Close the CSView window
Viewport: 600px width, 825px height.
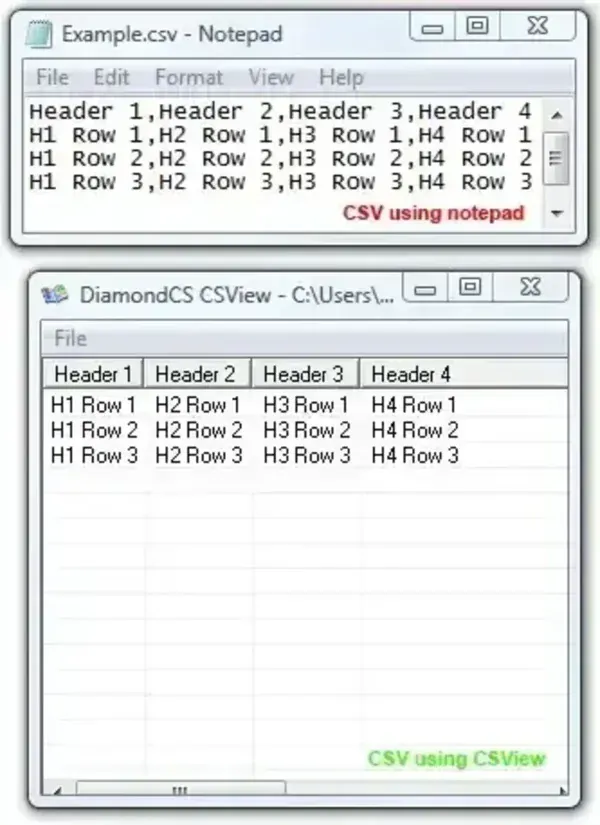[530, 287]
